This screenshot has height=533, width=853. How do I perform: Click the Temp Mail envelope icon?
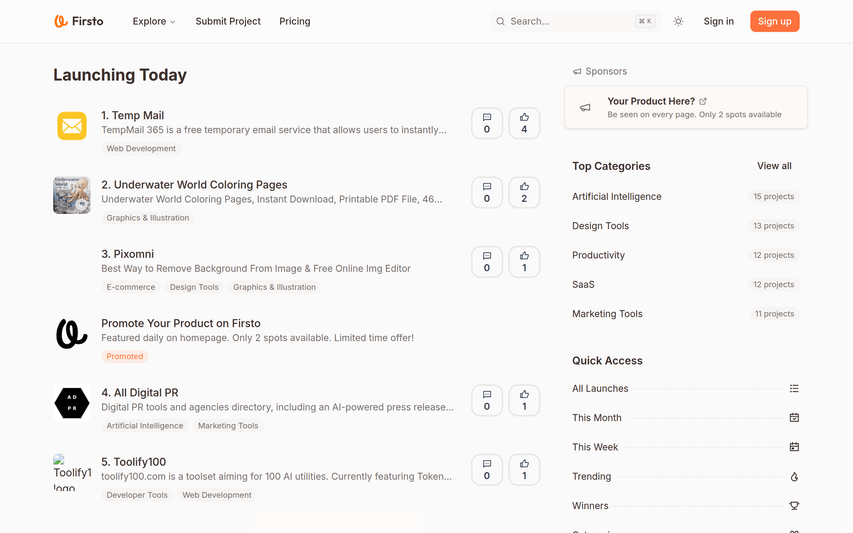click(72, 126)
